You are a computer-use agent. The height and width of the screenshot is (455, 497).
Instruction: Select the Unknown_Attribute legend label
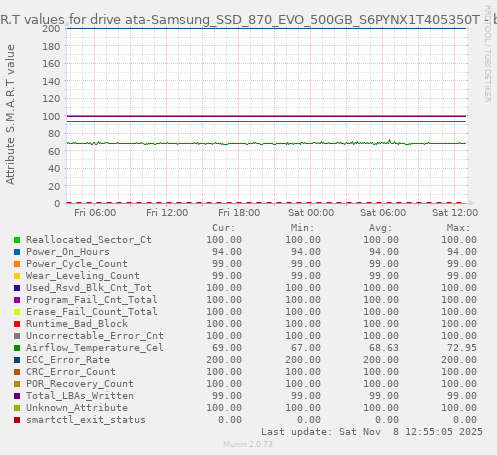point(77,408)
